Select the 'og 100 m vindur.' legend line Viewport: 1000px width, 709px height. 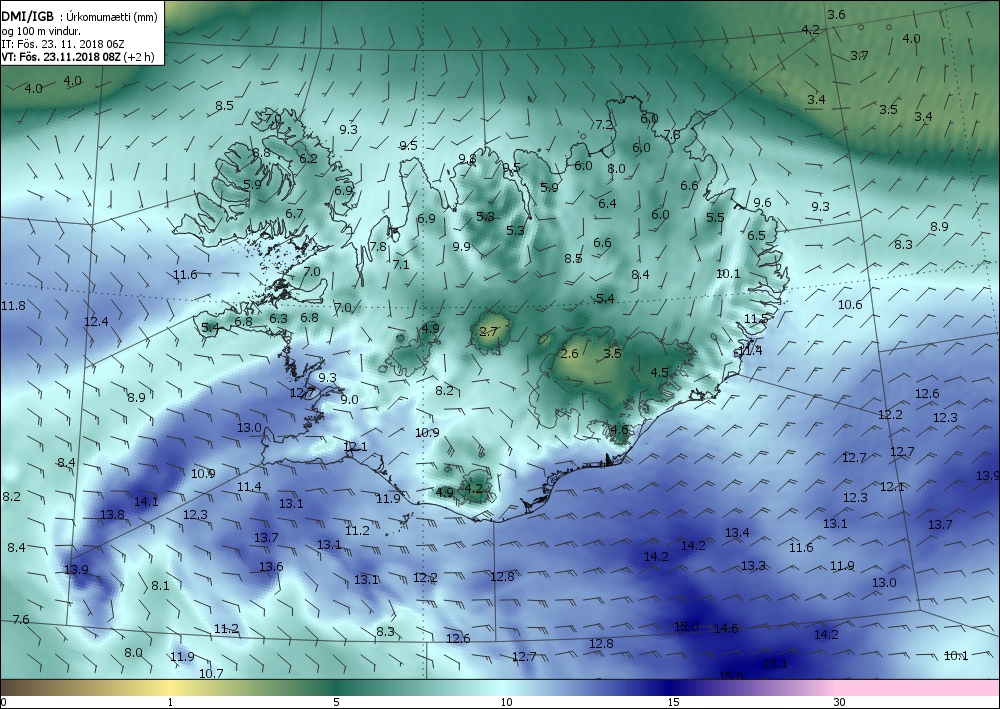[41, 31]
